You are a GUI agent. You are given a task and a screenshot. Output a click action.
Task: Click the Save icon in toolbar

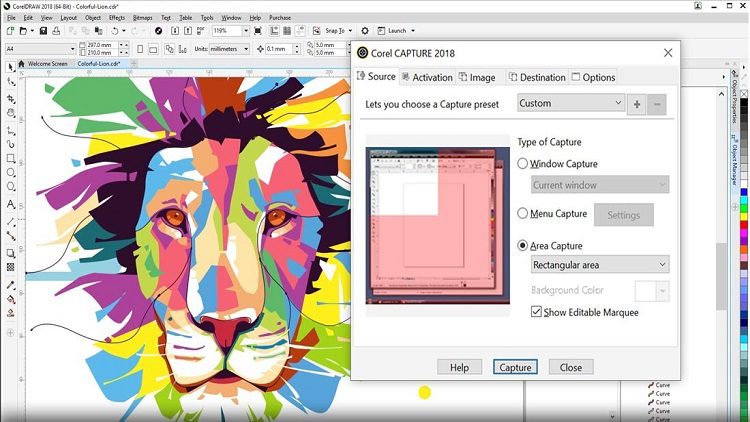pos(43,31)
